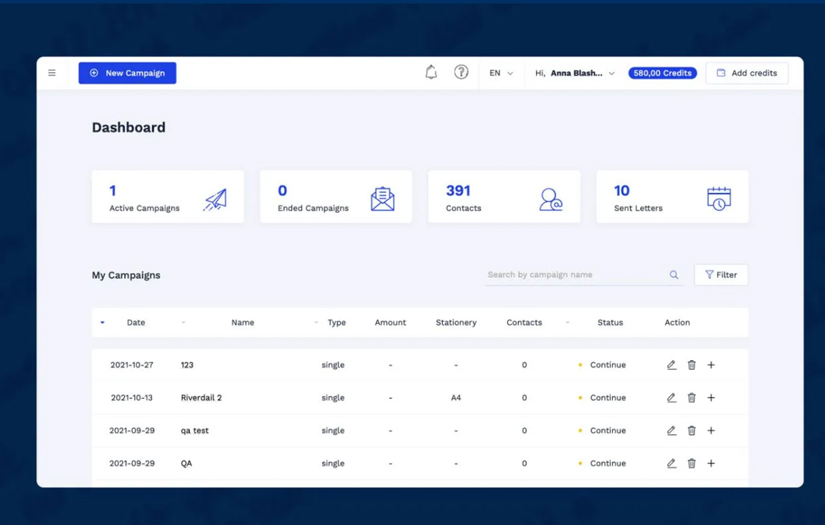Click the plus icon for Riverdail 2
Viewport: 825px width, 525px height.
tap(711, 398)
